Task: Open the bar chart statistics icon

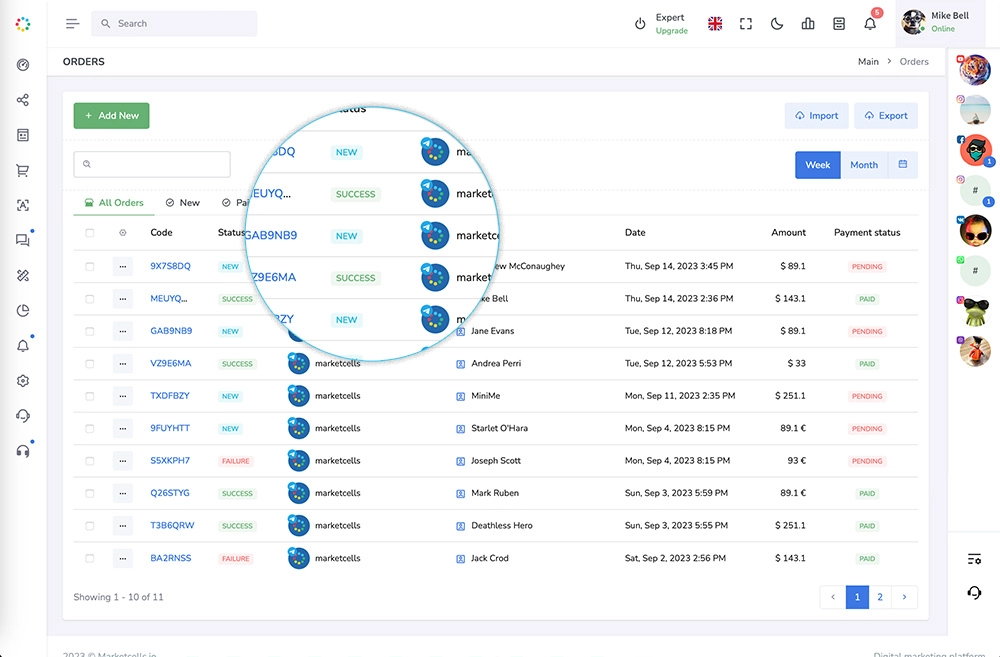Action: tap(808, 24)
